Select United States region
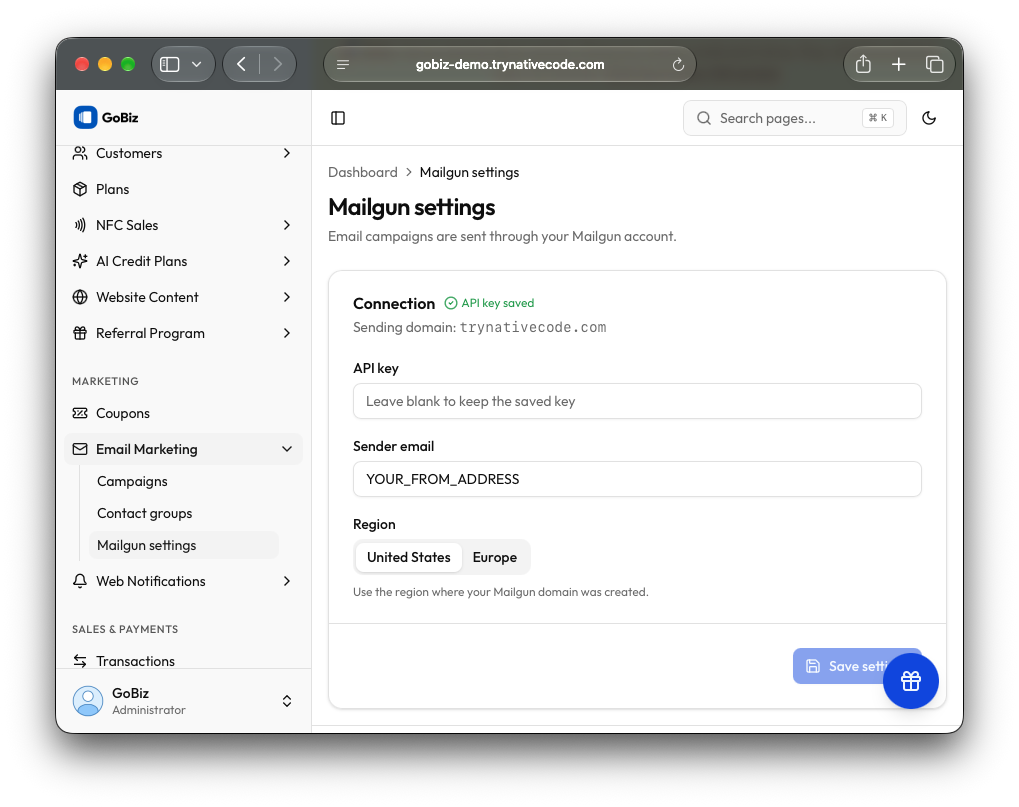Image resolution: width=1019 pixels, height=807 pixels. [x=409, y=557]
